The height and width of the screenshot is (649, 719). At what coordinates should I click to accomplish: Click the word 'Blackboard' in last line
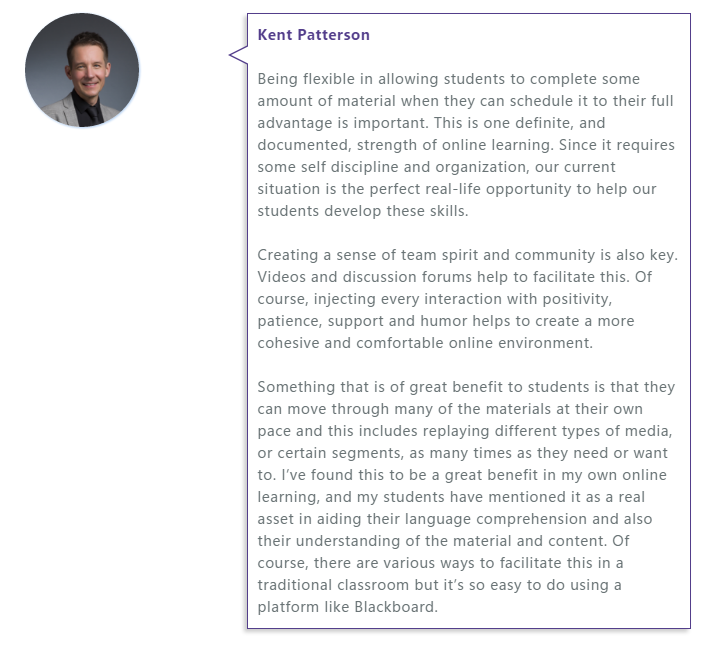pyautogui.click(x=394, y=607)
